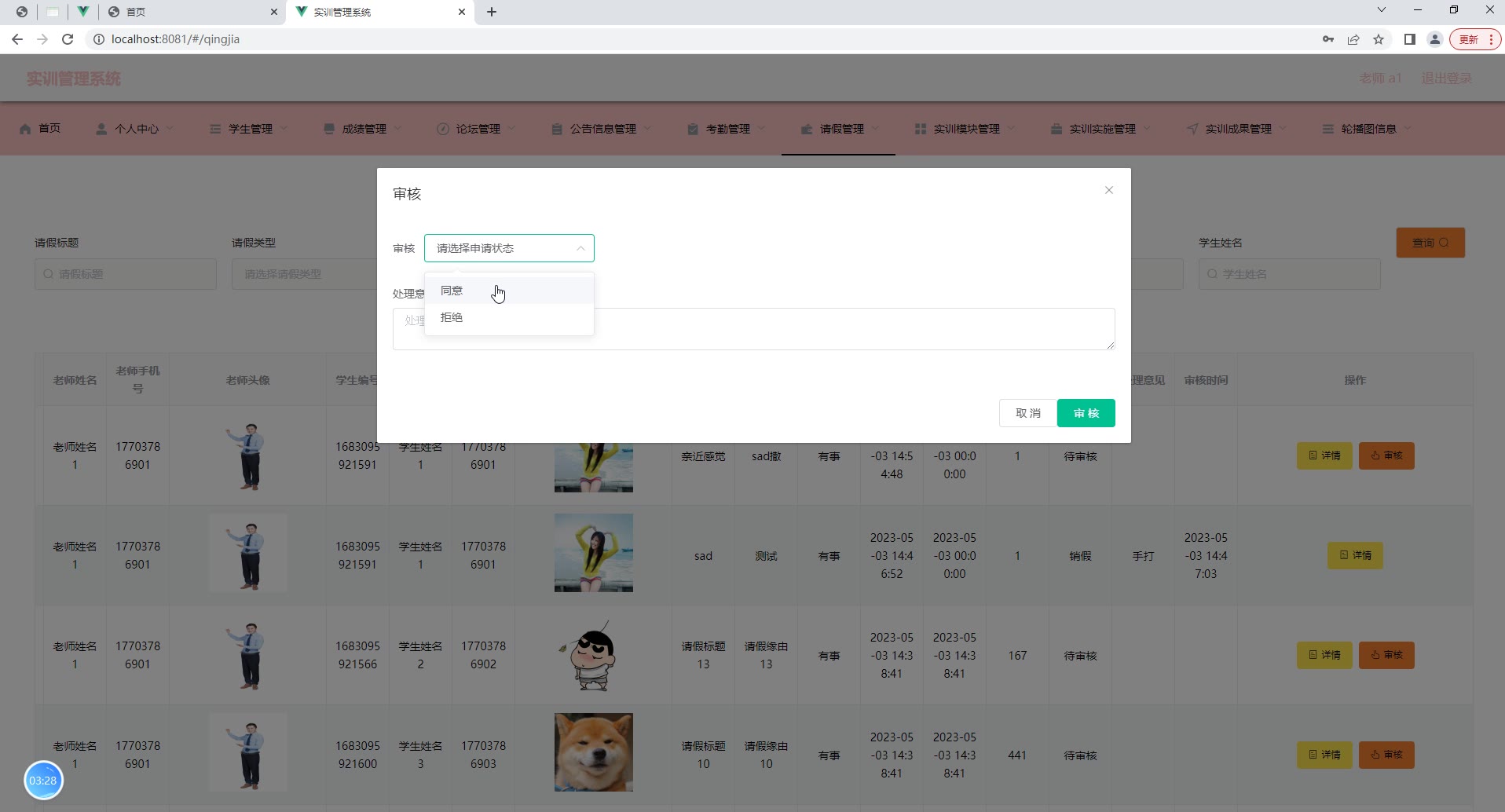Click grid icon beside 实训模块管理
The height and width of the screenshot is (812, 1505).
pyautogui.click(x=921, y=129)
